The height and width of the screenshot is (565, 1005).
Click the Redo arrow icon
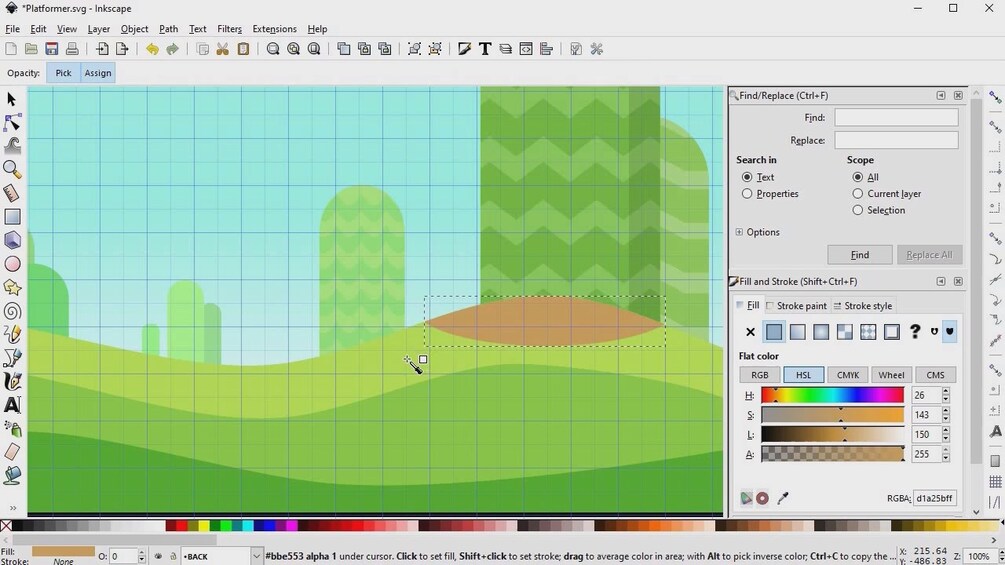click(x=172, y=49)
